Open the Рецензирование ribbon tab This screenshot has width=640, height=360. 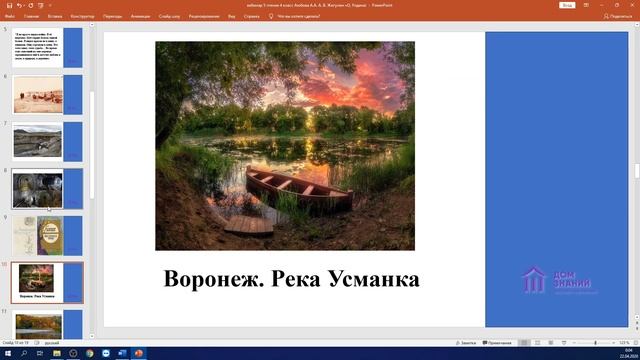pyautogui.click(x=204, y=16)
